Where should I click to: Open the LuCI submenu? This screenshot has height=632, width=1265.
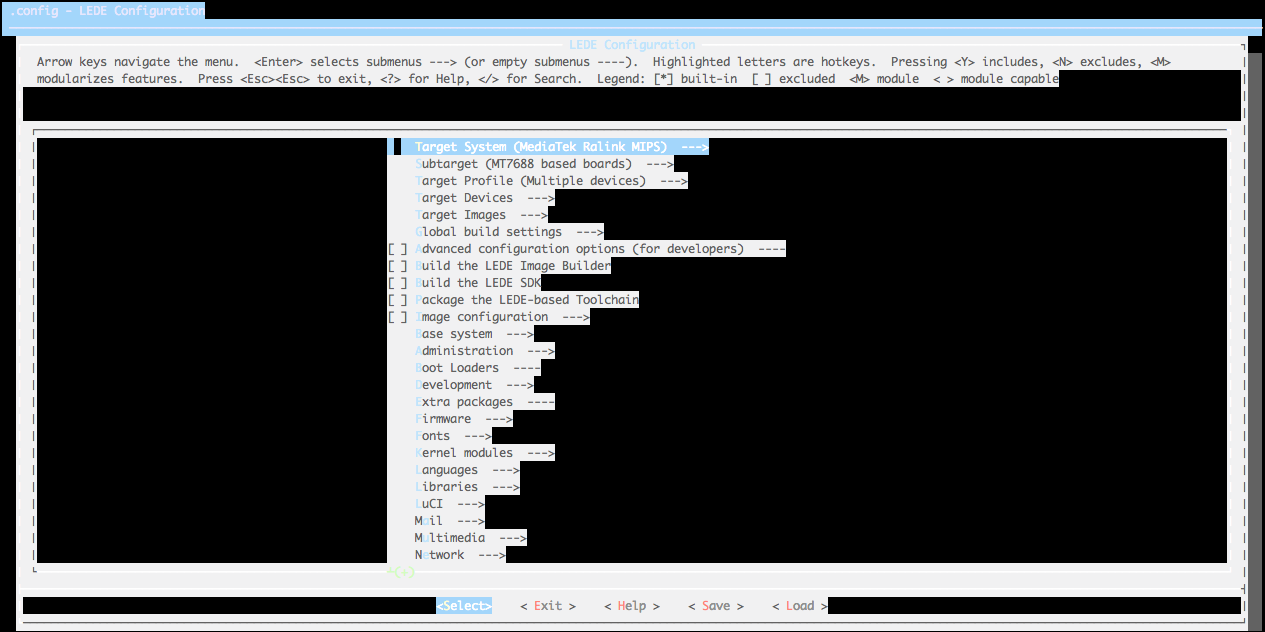tap(449, 504)
